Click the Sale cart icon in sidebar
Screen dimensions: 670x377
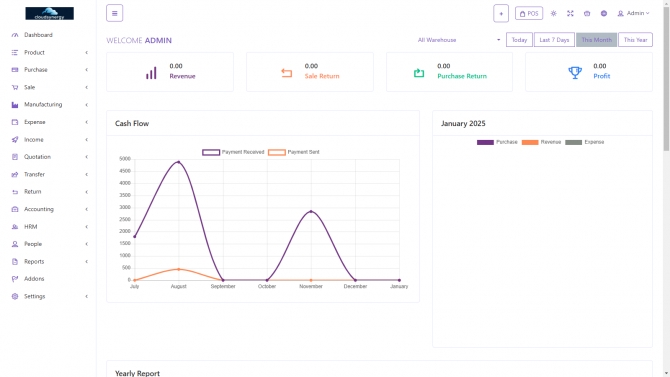(15, 87)
